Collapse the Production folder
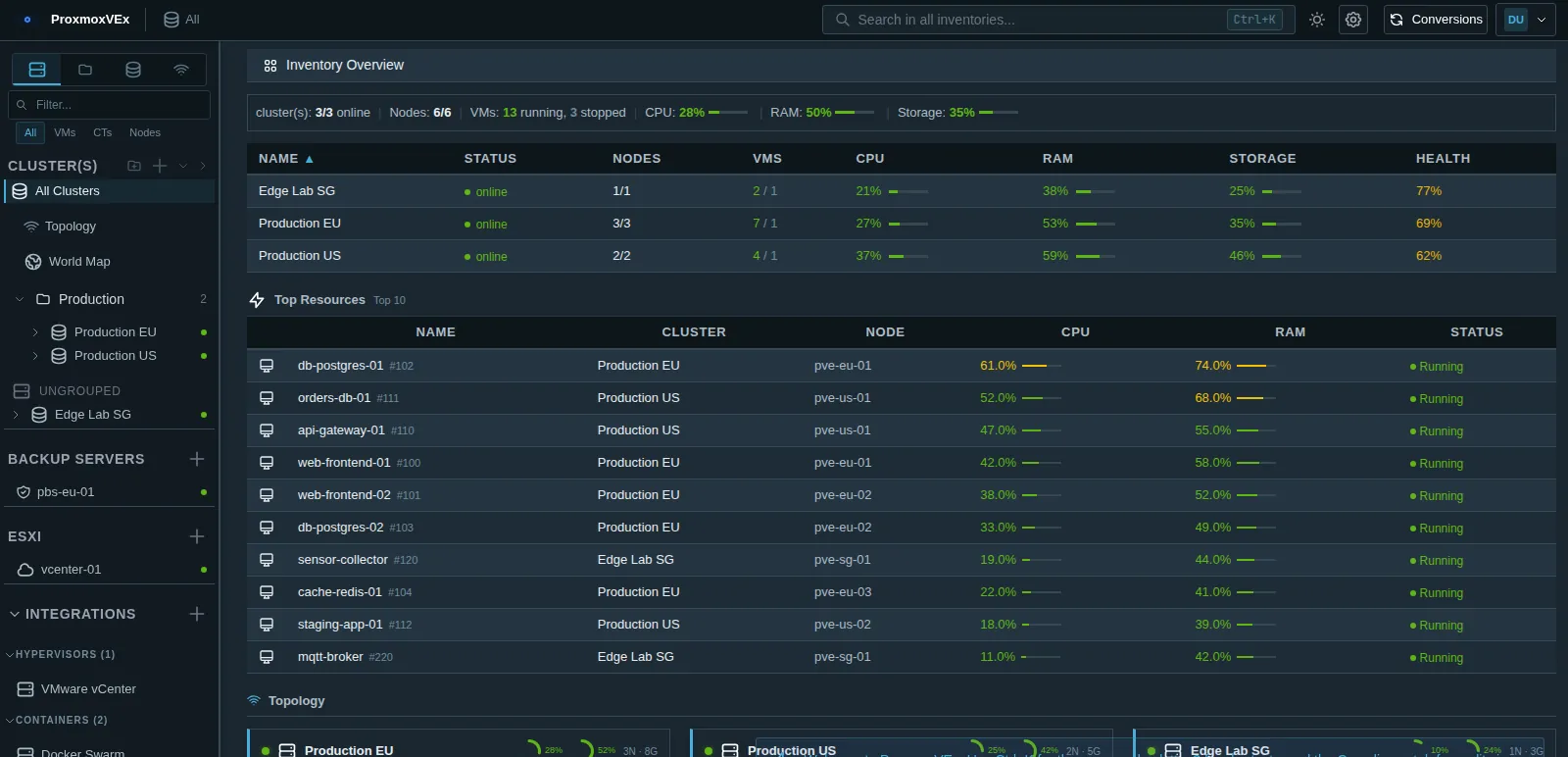The image size is (1568, 757). 20,299
